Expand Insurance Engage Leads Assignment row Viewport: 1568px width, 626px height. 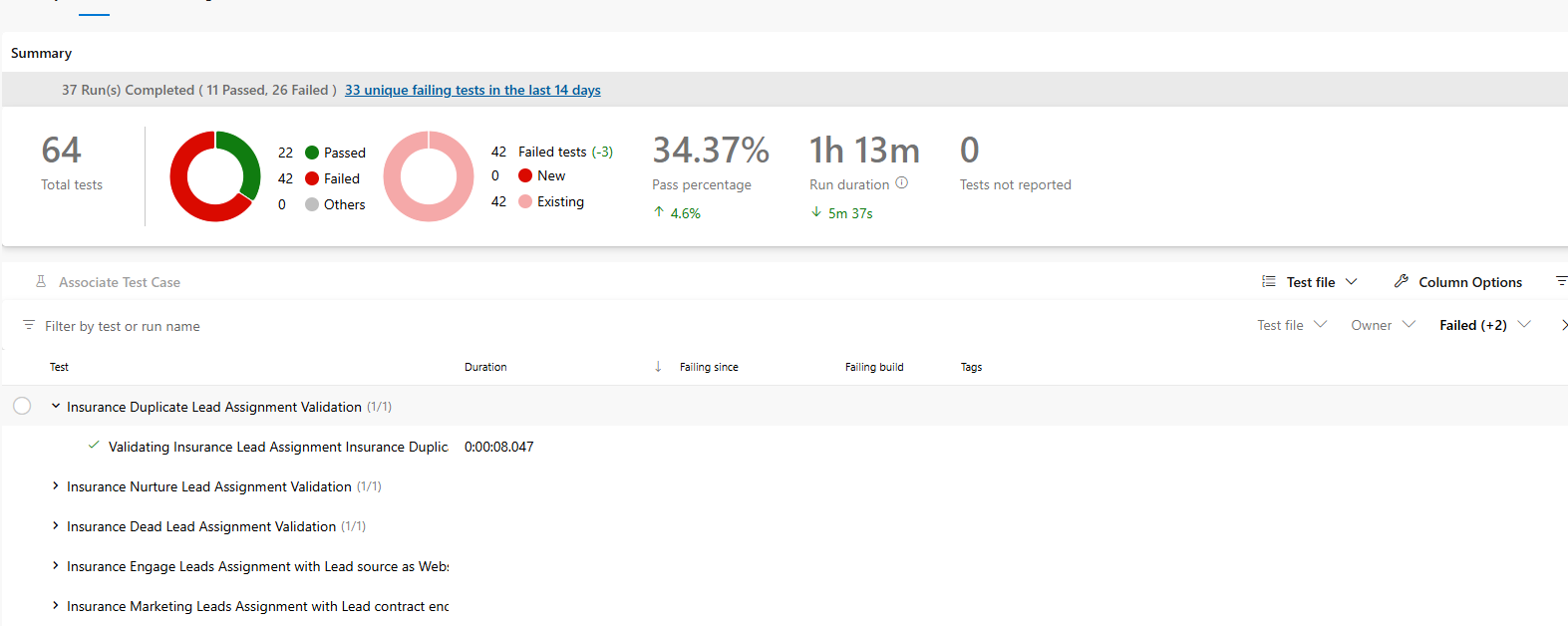coord(56,565)
